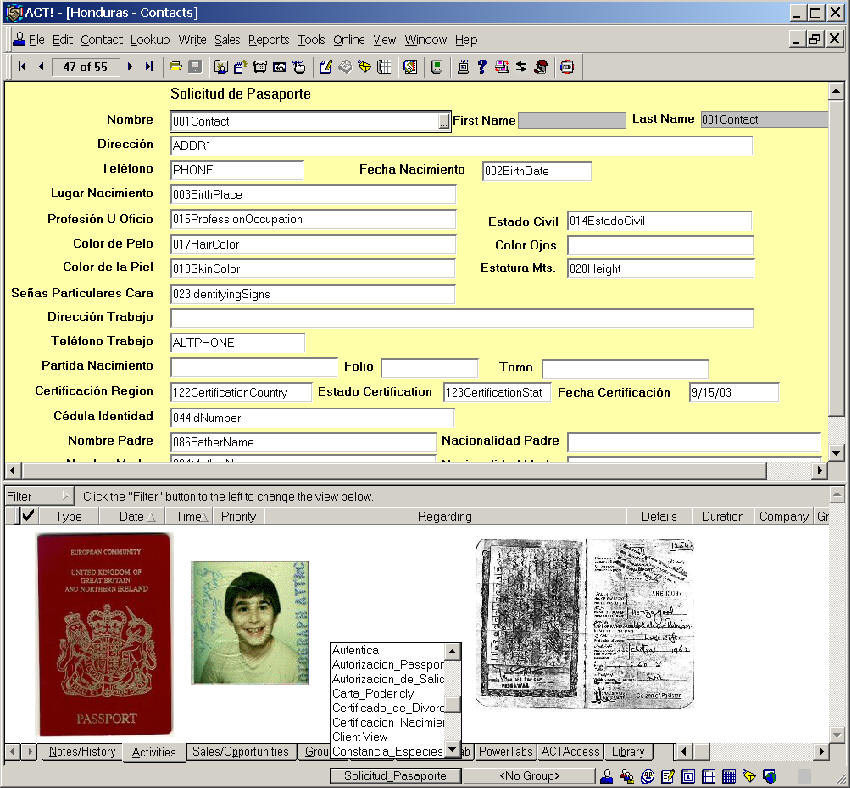Click the form's vertical scrollbar down arrow

point(835,453)
